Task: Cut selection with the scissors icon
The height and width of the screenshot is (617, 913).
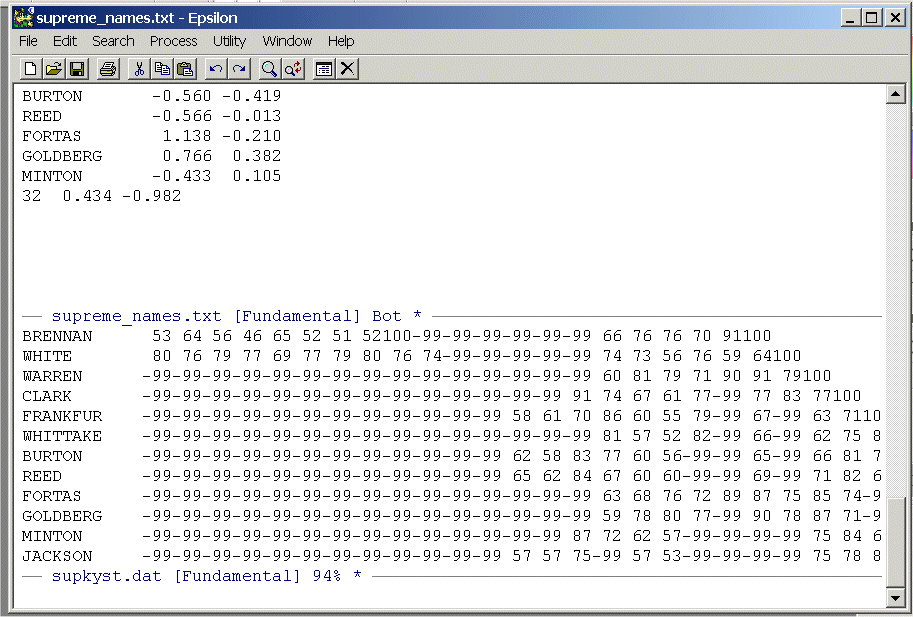Action: pos(139,69)
